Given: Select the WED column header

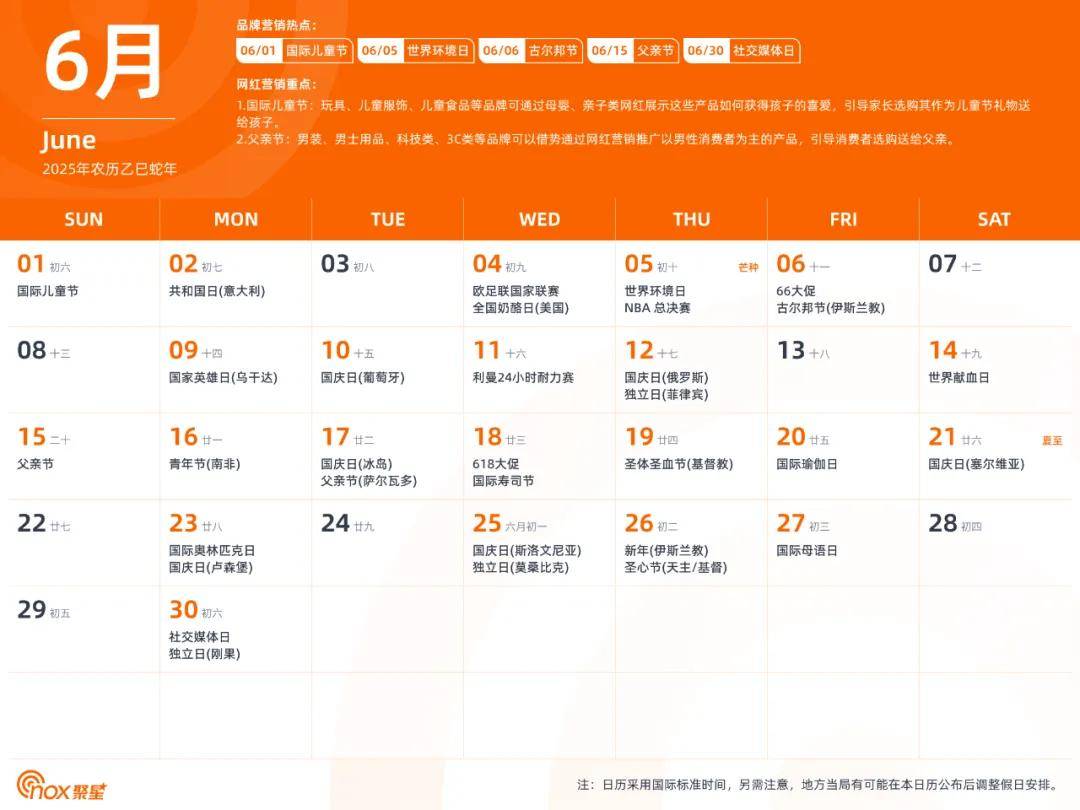Looking at the screenshot, I should pyautogui.click(x=539, y=219).
